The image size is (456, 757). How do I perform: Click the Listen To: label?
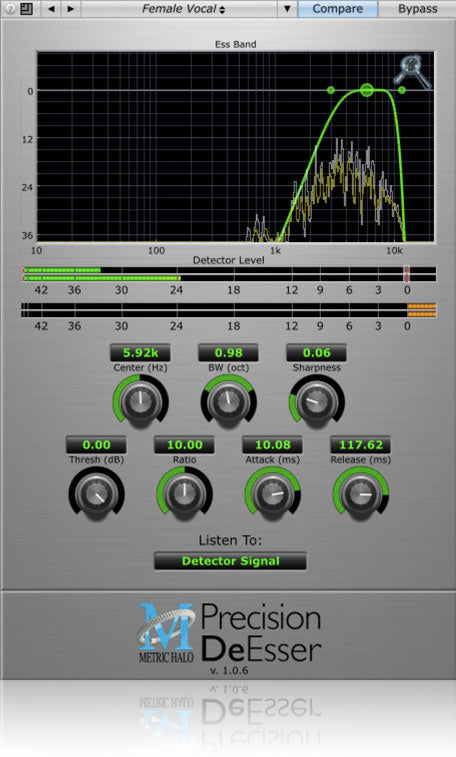click(x=230, y=540)
